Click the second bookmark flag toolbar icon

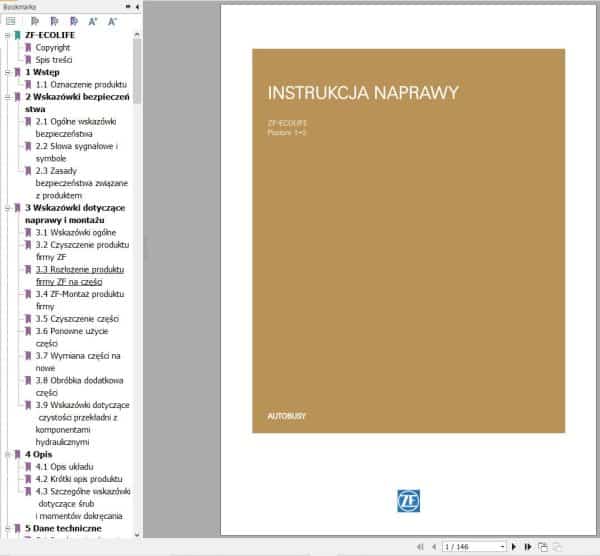(53, 20)
